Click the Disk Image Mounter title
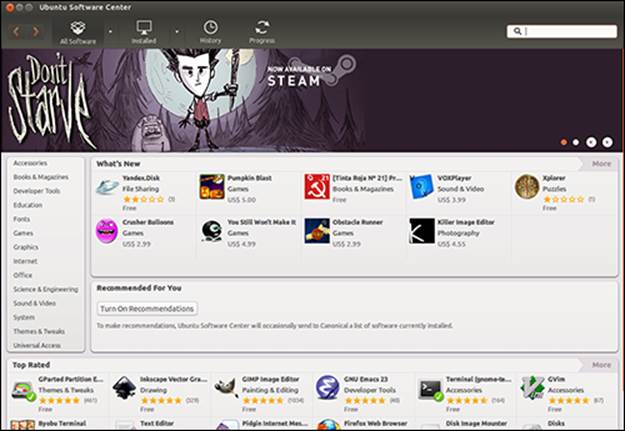Screen dimensions: 625x431 [x=477, y=423]
